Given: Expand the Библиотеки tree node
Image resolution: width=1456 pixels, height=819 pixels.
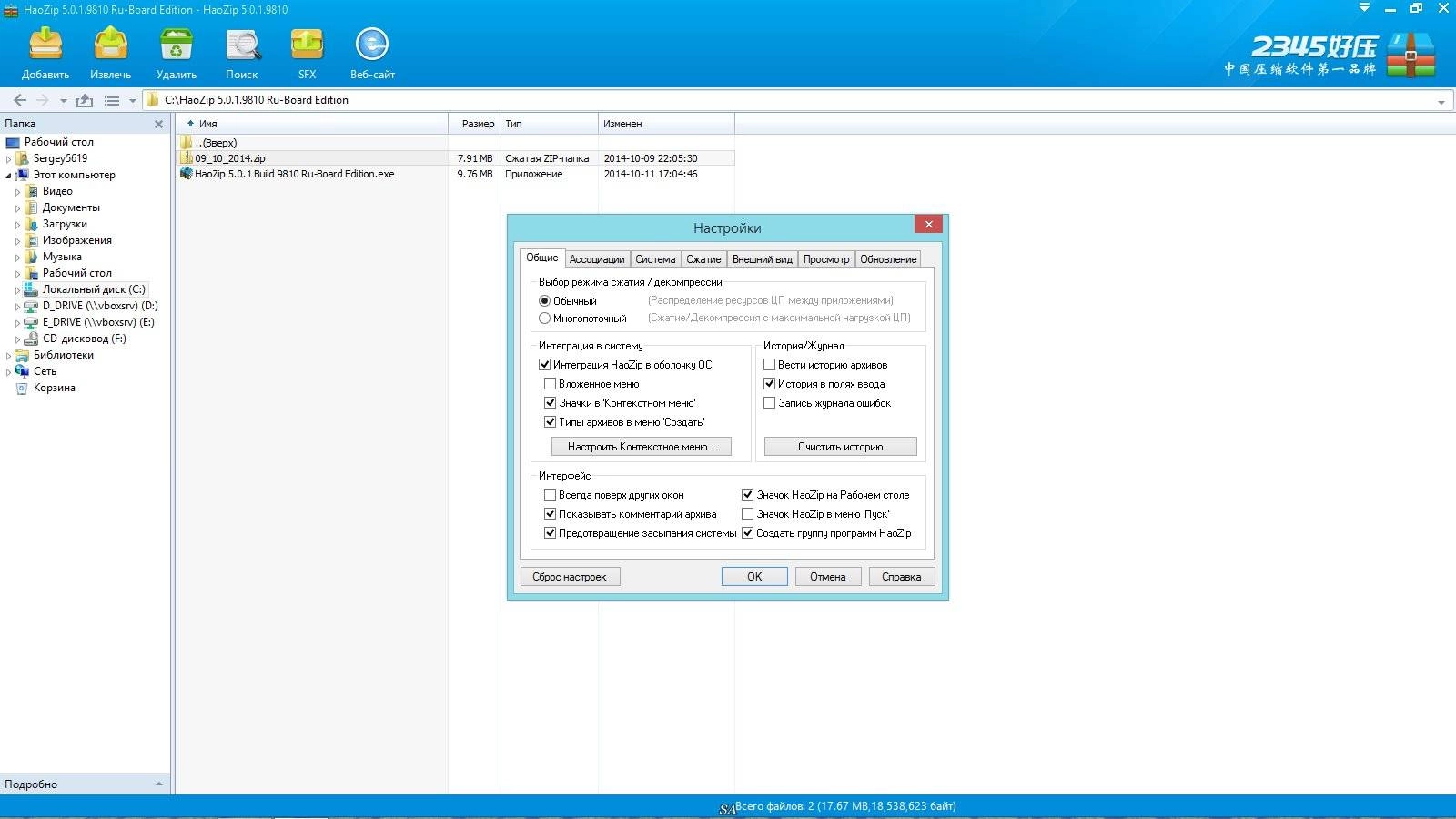Looking at the screenshot, I should coord(9,355).
